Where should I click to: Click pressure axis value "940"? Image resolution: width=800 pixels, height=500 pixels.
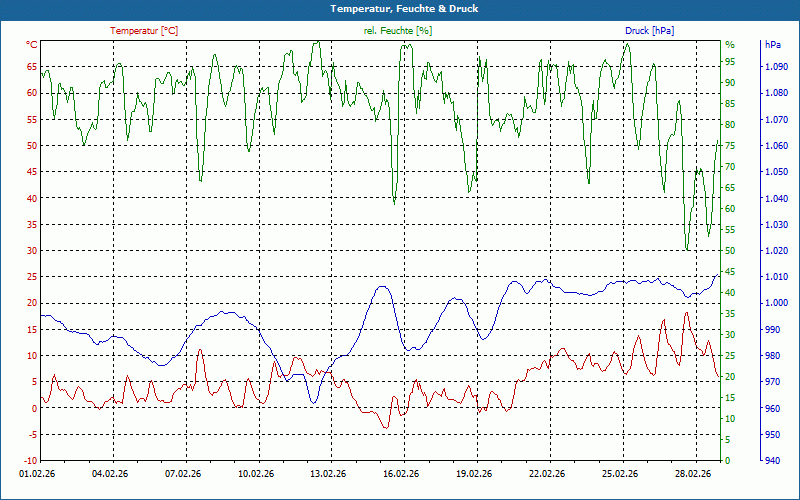click(772, 461)
